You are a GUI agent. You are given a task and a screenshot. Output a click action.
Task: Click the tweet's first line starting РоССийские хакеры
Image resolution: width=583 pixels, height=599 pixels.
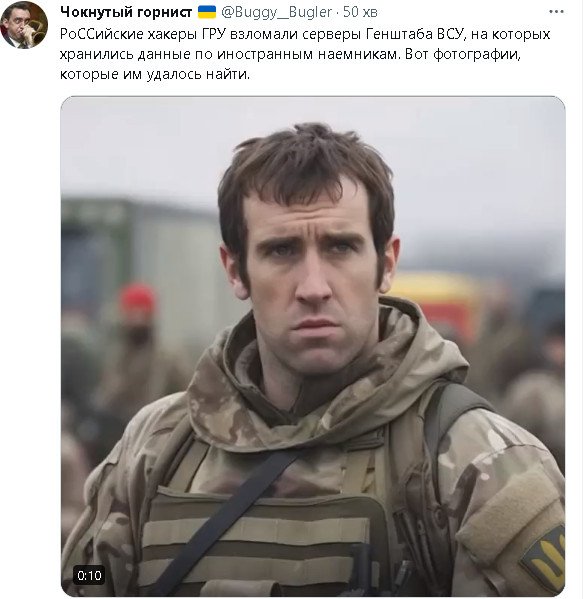point(305,34)
